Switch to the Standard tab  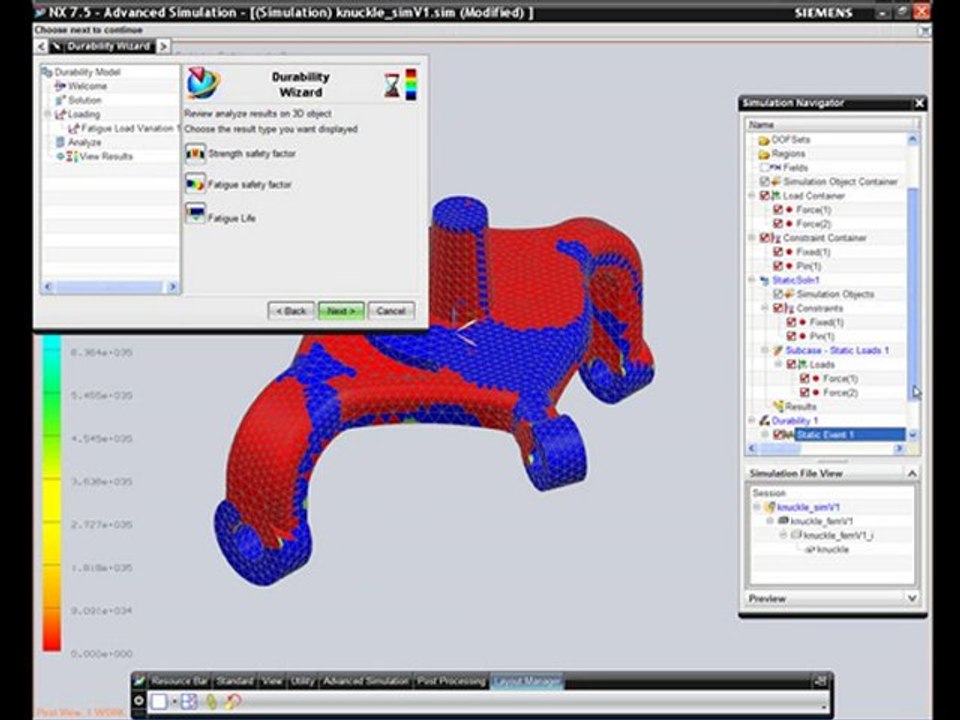click(x=235, y=681)
